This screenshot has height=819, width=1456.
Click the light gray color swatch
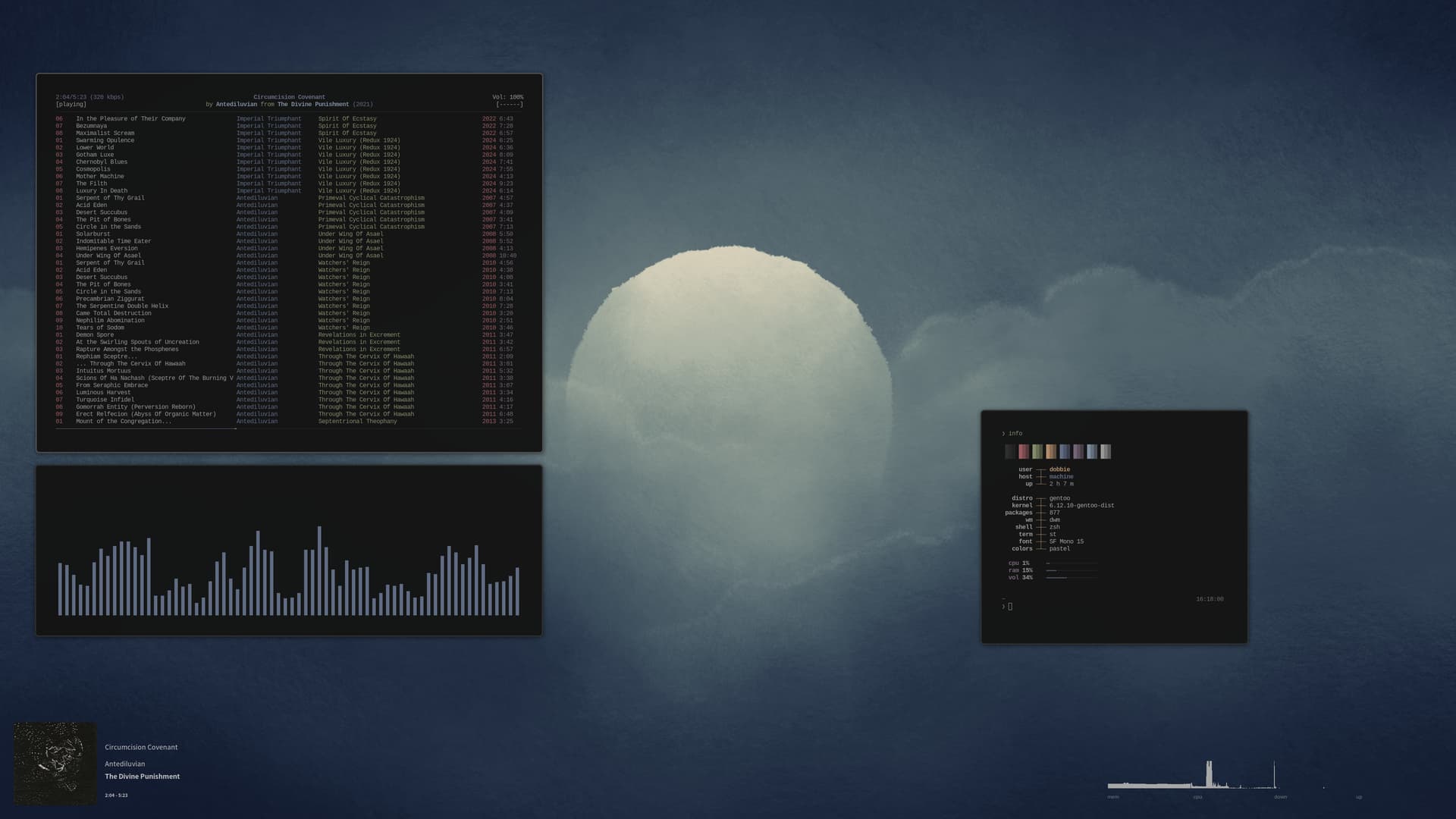point(1106,452)
